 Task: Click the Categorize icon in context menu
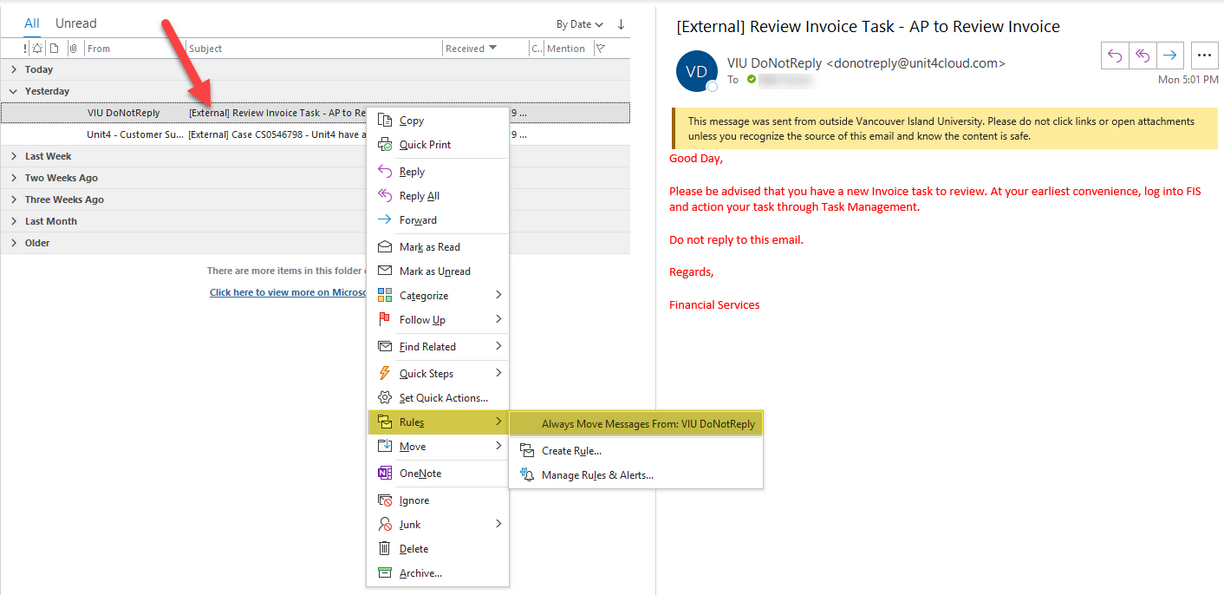pyautogui.click(x=385, y=294)
